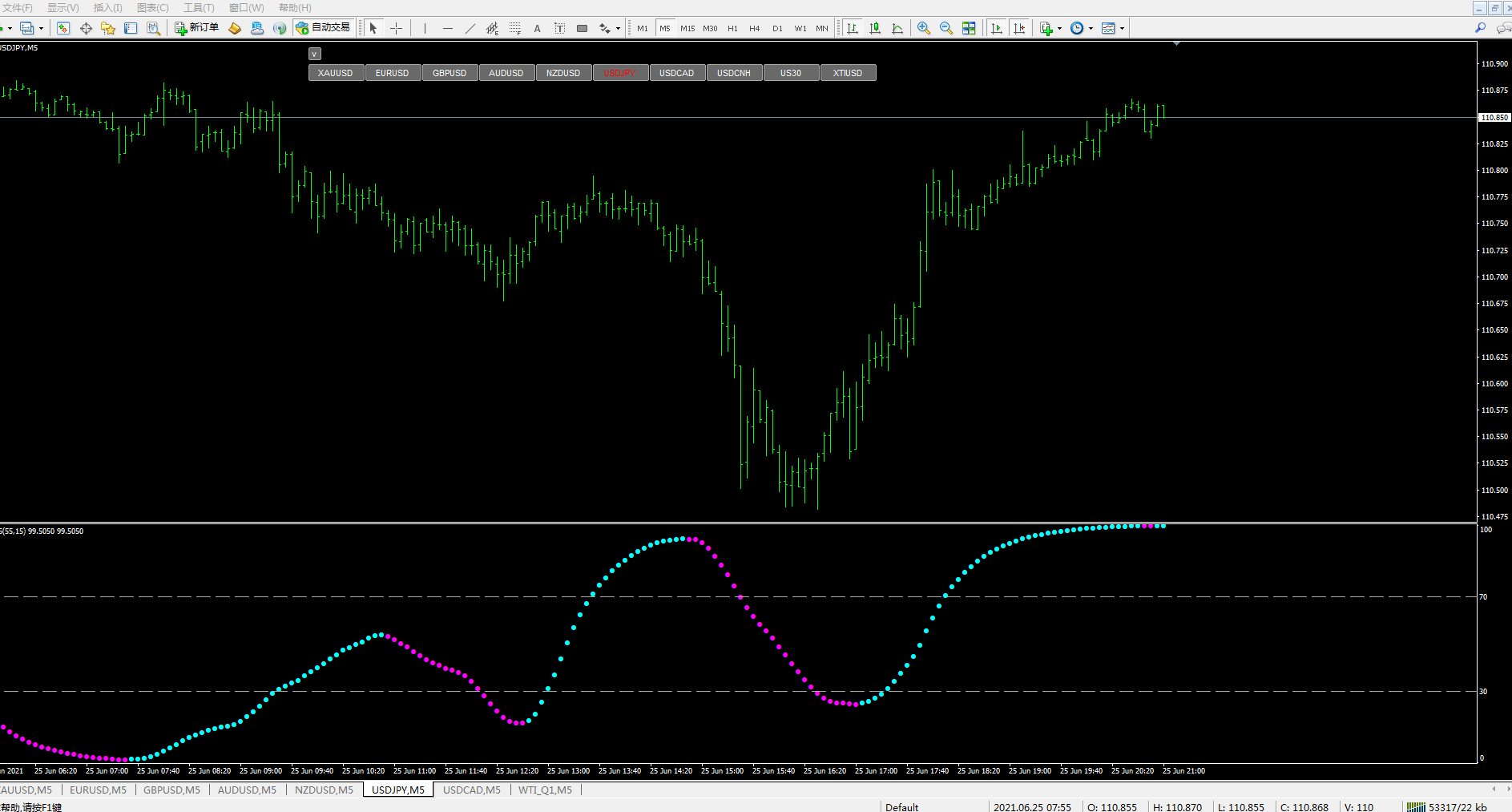1512x812 pixels.
Task: Zoom in on the chart
Action: pos(924,28)
